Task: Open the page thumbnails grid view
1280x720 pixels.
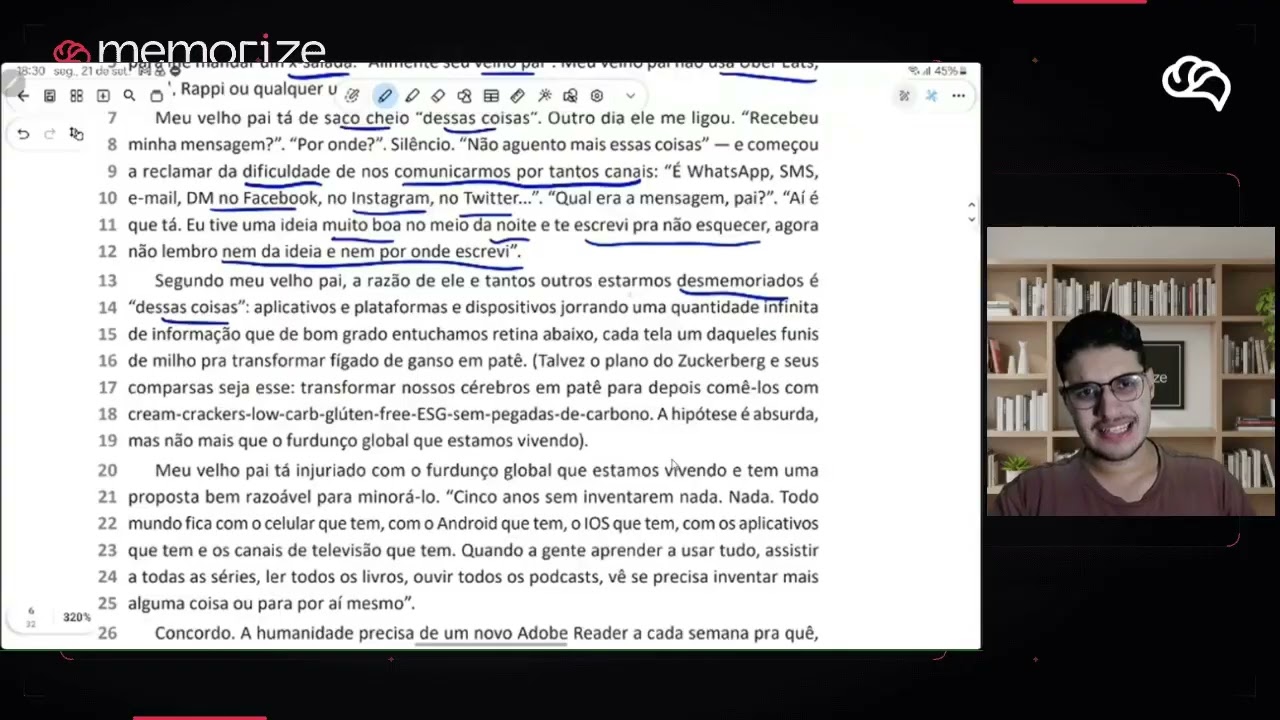Action: 76,96
